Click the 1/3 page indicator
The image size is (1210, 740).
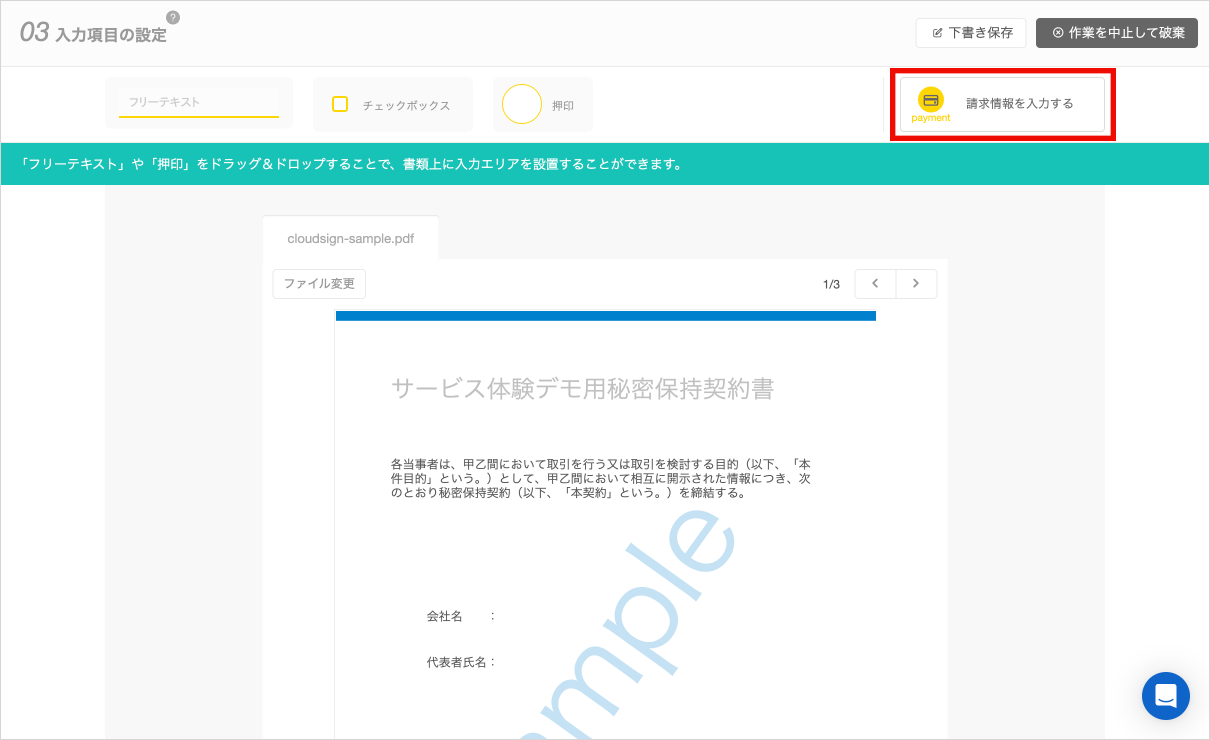tap(831, 285)
